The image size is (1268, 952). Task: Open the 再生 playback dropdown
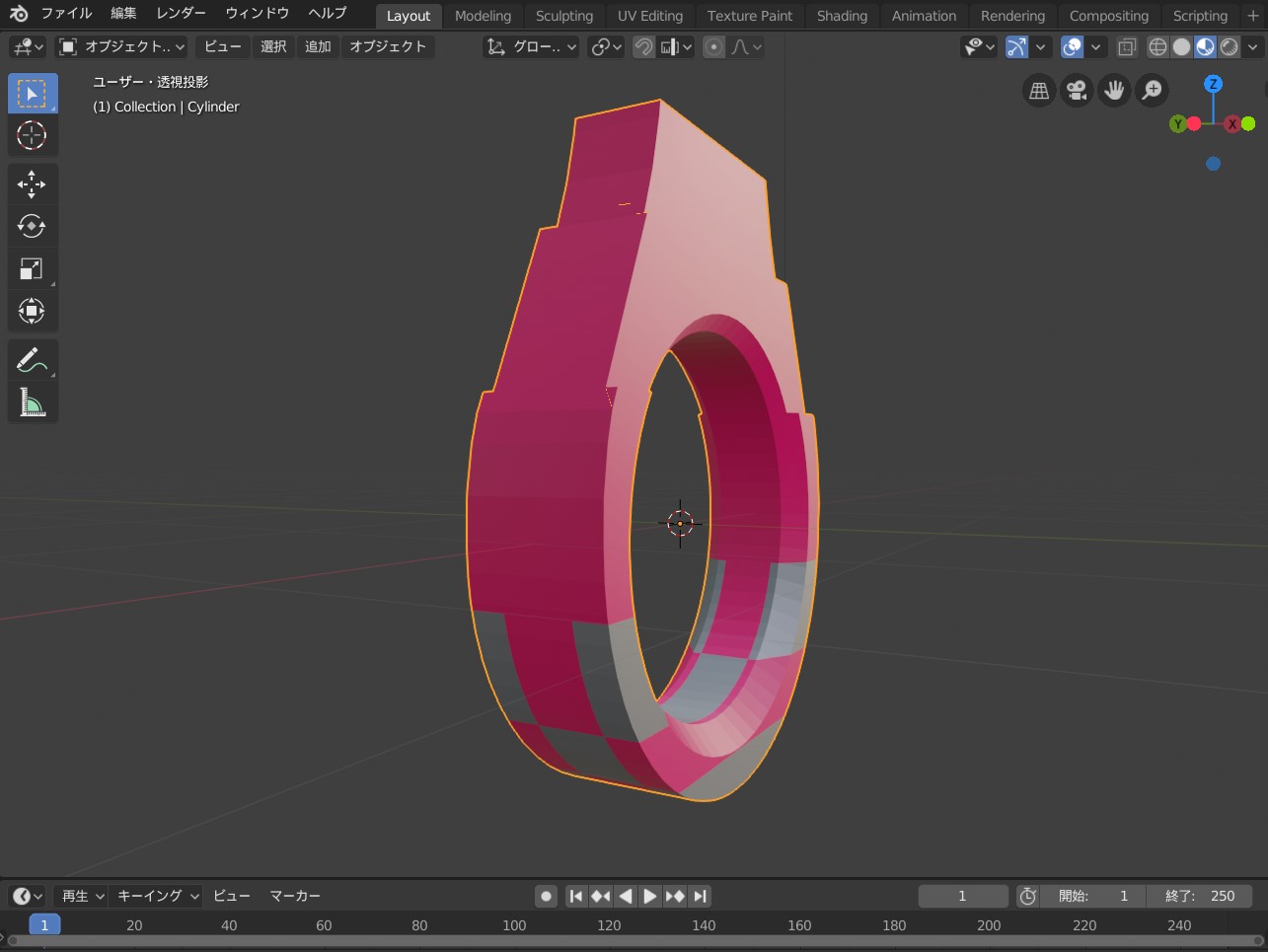[x=83, y=896]
